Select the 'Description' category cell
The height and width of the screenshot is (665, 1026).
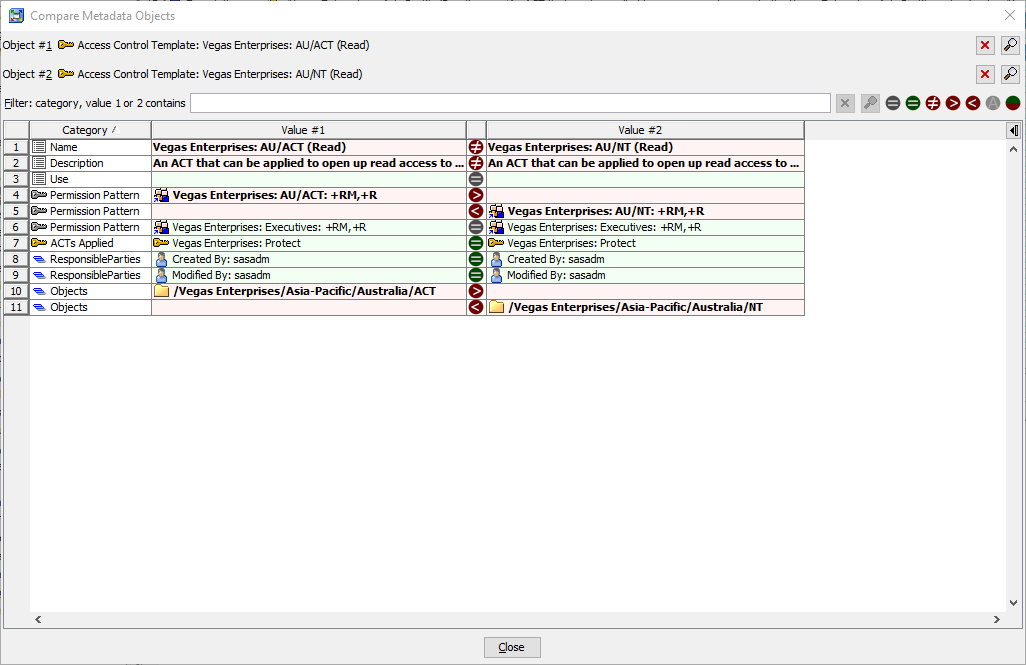(90, 163)
